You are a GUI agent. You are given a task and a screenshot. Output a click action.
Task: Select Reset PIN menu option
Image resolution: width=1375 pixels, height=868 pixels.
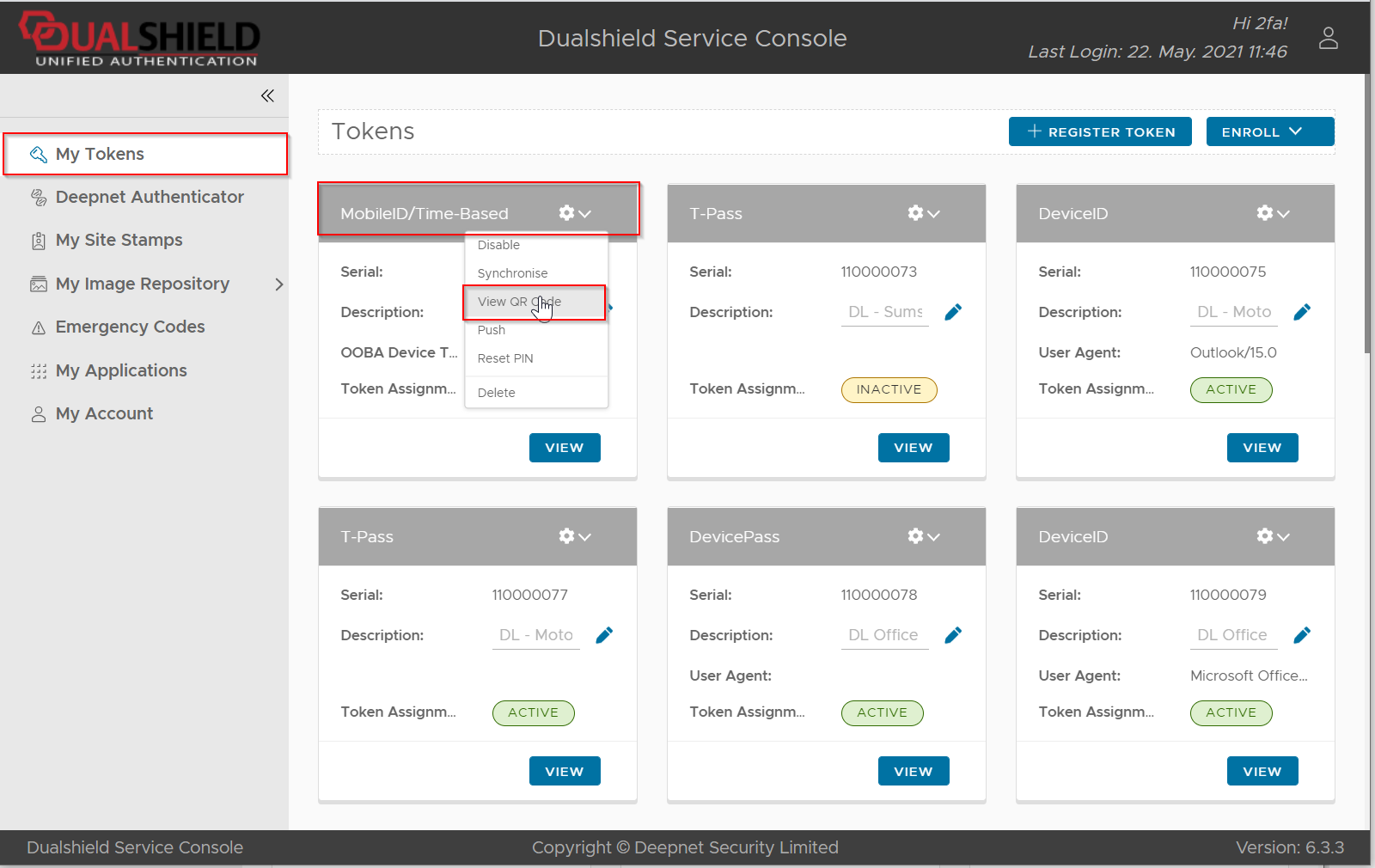[505, 358]
